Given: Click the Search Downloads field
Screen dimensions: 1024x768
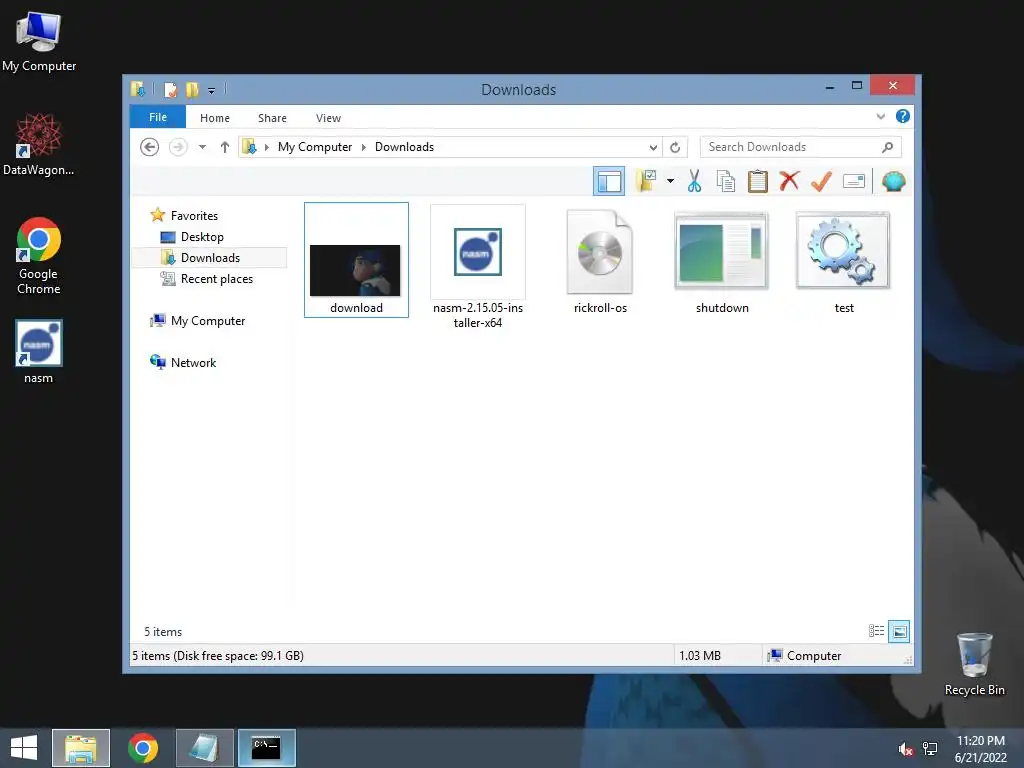Looking at the screenshot, I should [x=801, y=147].
